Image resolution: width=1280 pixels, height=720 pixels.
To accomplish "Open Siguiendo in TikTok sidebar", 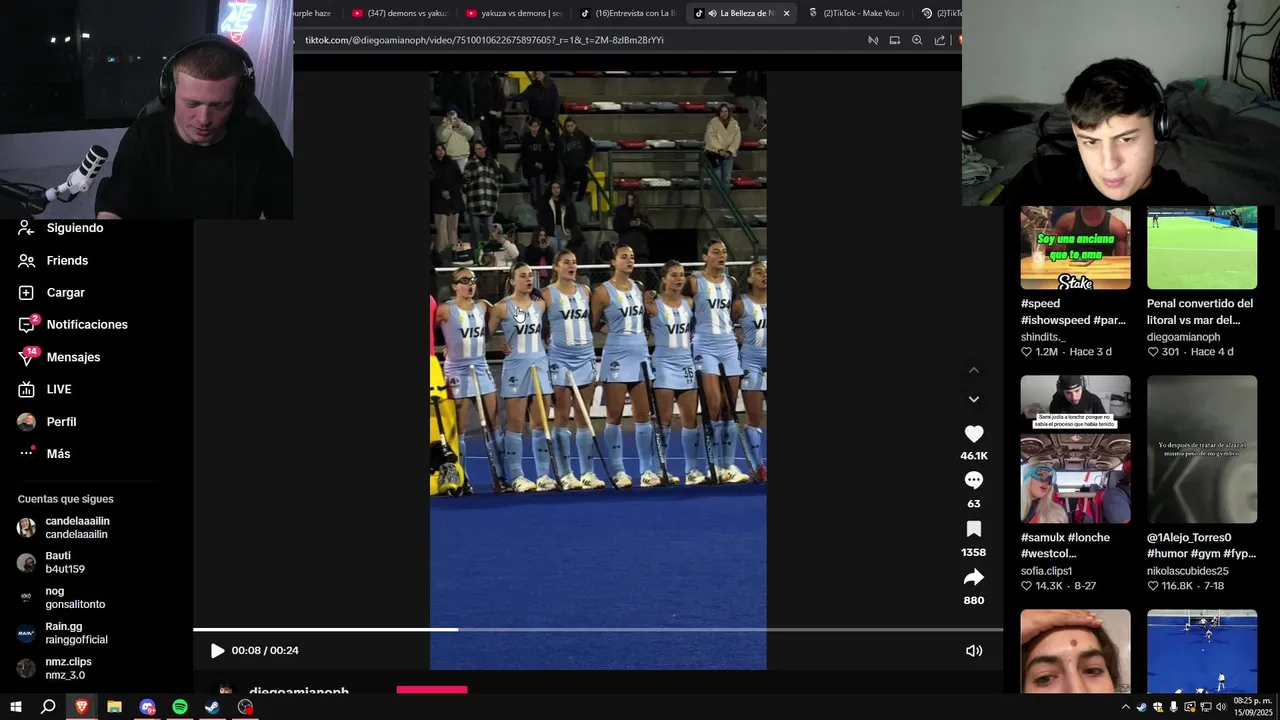I will pyautogui.click(x=74, y=228).
